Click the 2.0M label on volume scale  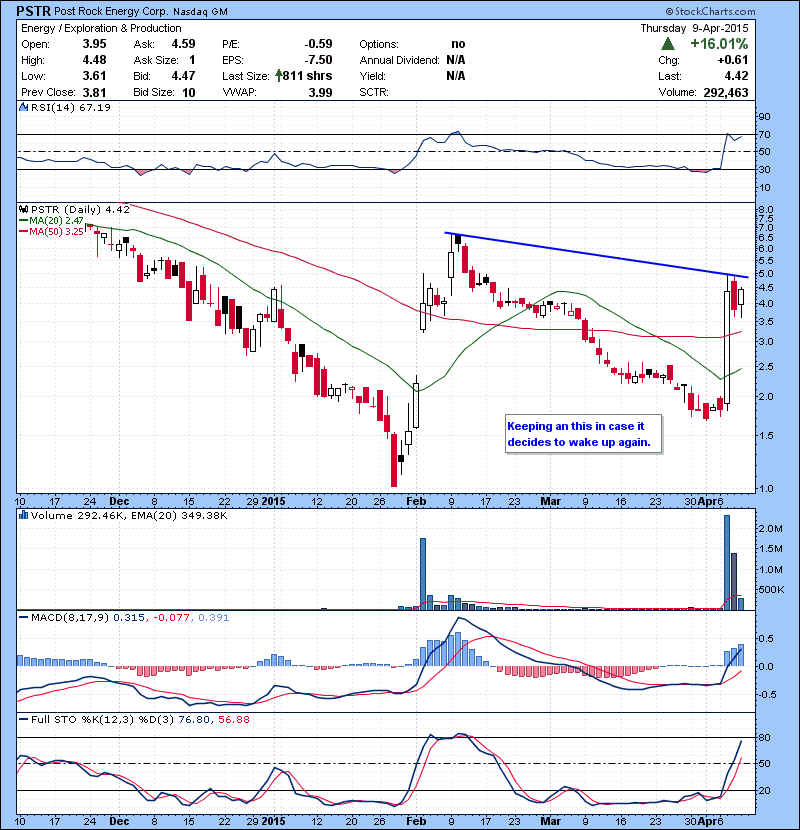[x=770, y=529]
